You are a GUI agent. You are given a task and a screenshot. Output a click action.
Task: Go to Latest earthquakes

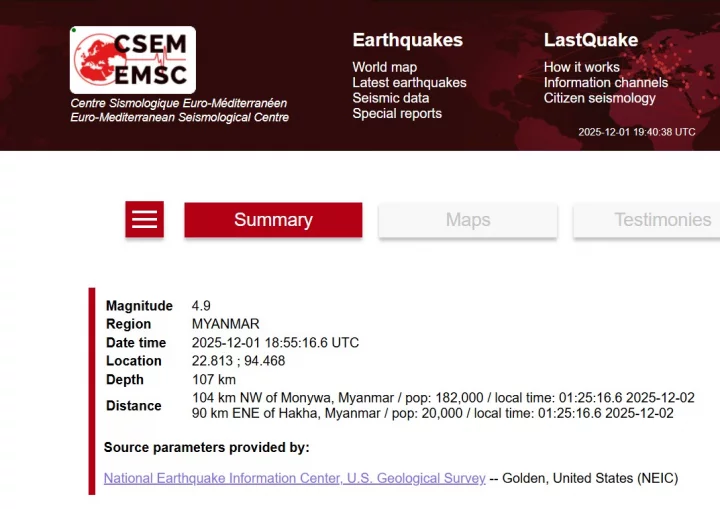point(409,83)
